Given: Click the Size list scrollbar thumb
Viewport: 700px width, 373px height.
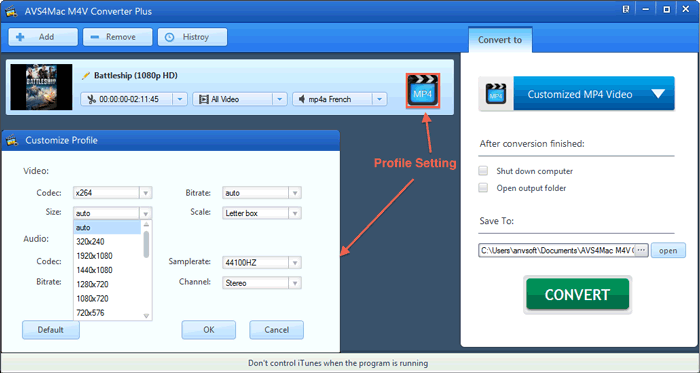Looking at the screenshot, I should click(146, 244).
